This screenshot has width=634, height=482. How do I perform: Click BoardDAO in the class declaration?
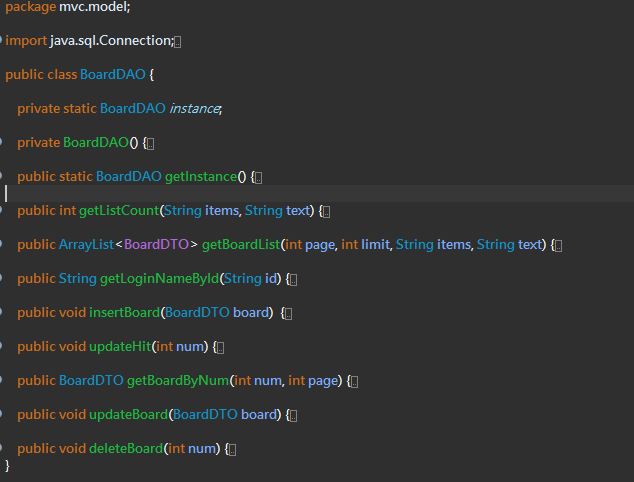tap(113, 74)
